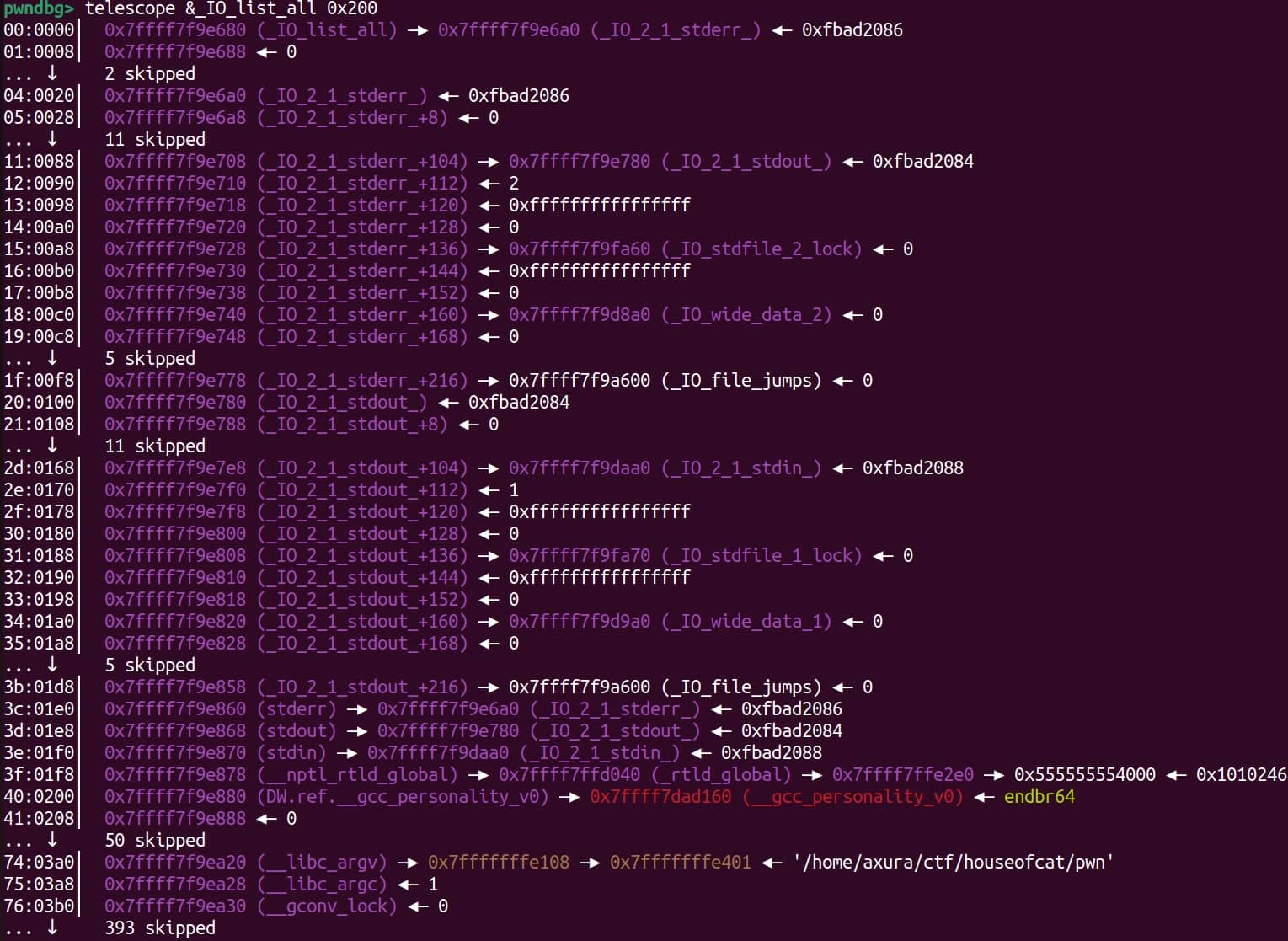Select the value 0xfbad2086 next to stderr
Screen dimensions: 1288x941
(791, 708)
